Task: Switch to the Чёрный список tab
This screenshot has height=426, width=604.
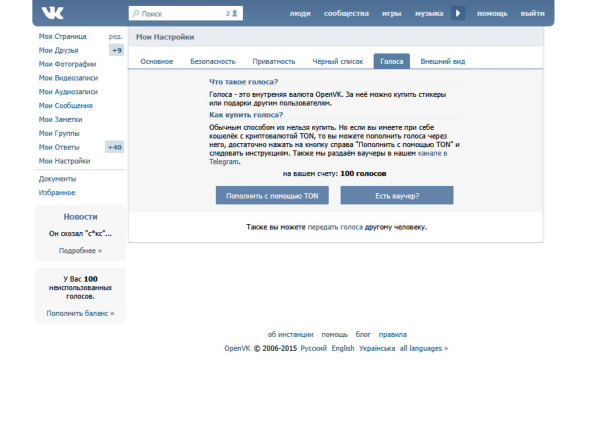Action: pyautogui.click(x=338, y=61)
